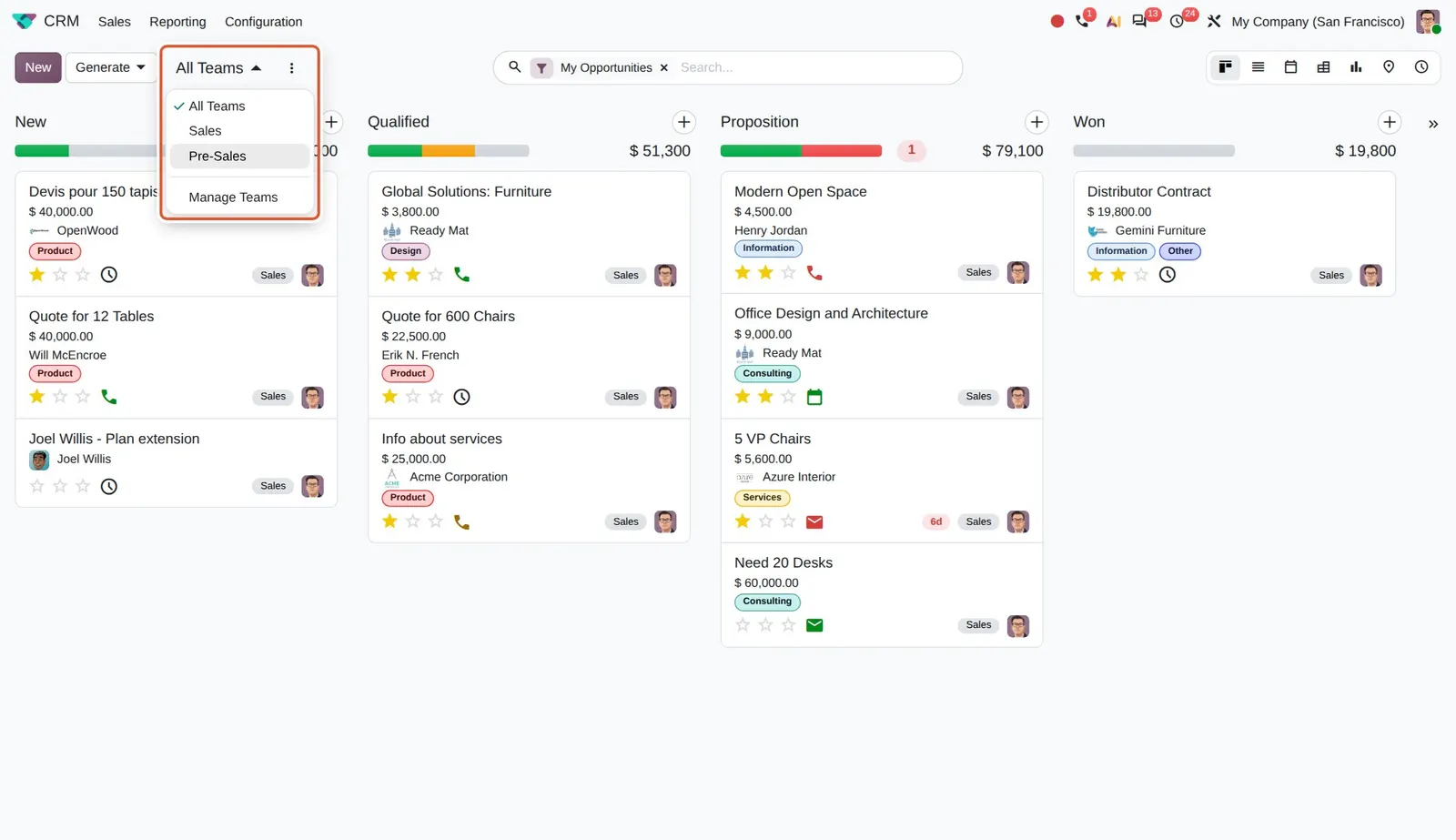
Task: Set second star on Info about services
Action: (x=413, y=521)
